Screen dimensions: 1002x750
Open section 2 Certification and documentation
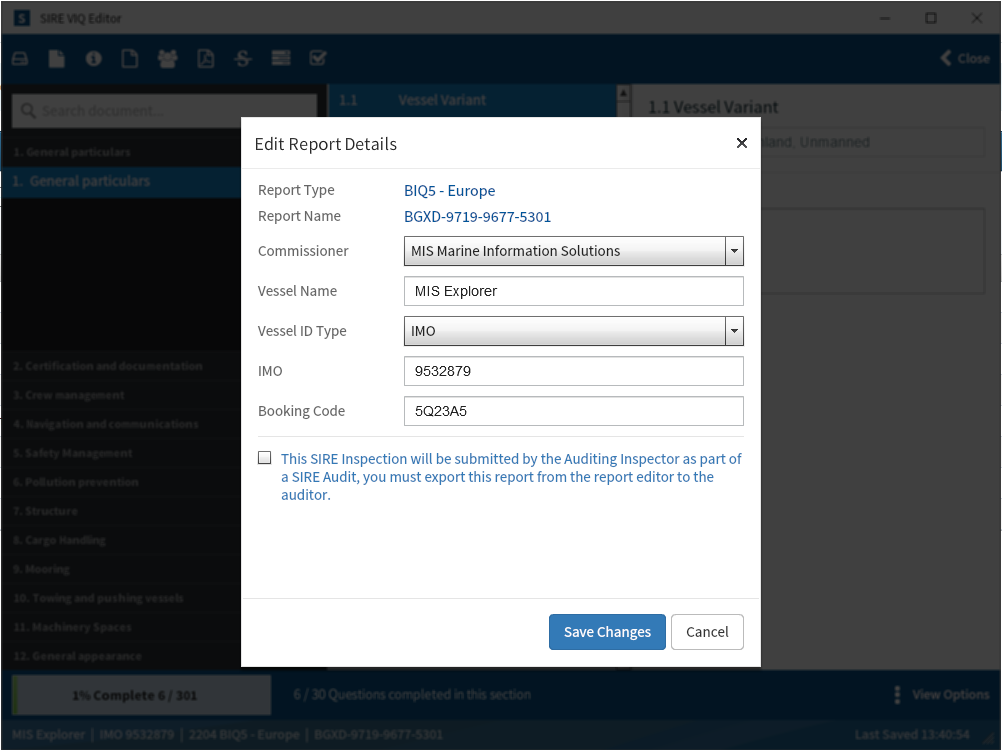(x=121, y=366)
